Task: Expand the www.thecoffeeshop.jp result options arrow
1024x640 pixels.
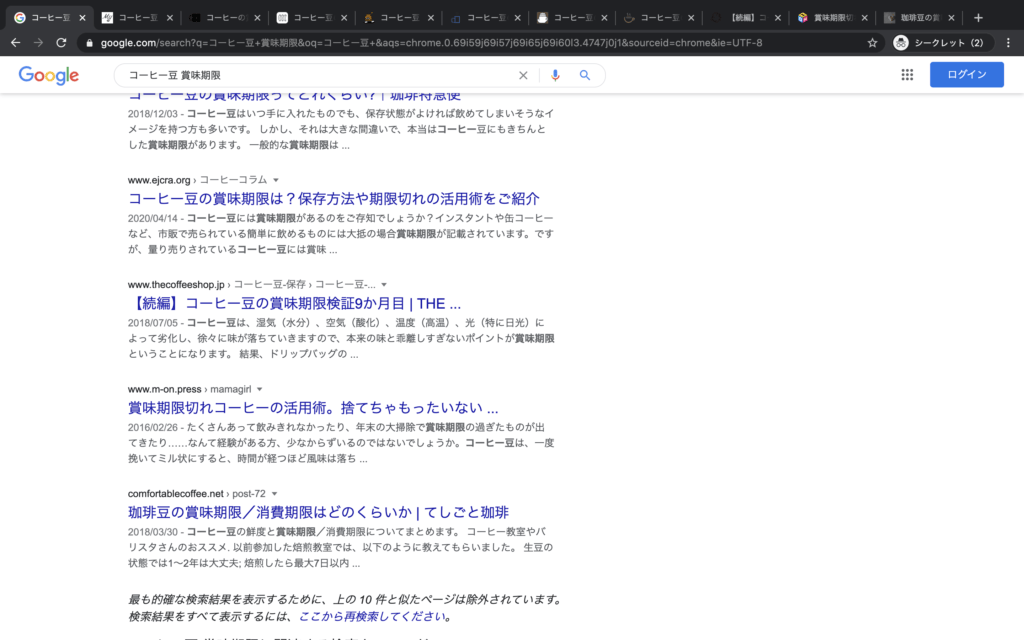Action: point(384,285)
